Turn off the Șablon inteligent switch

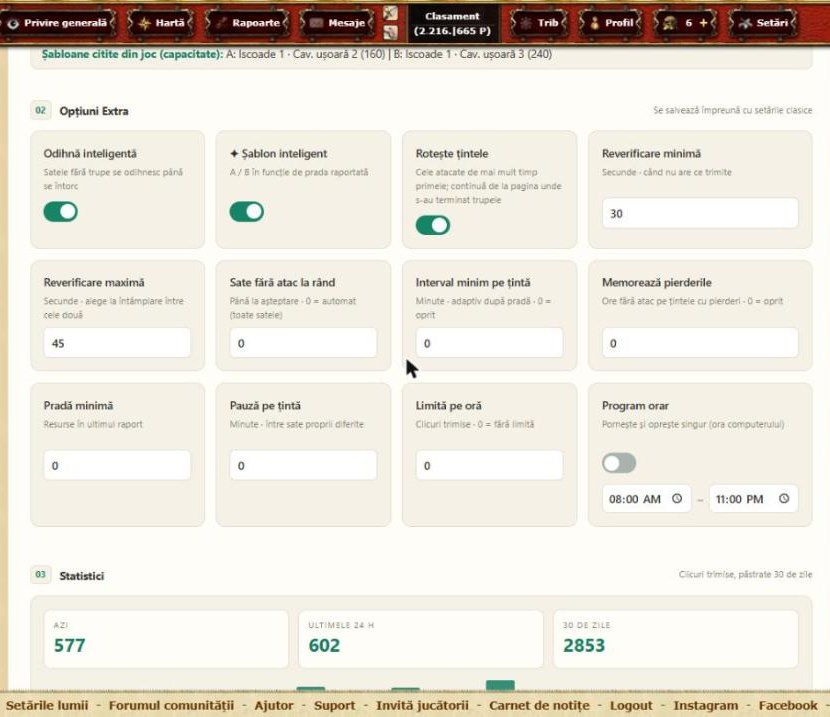point(247,212)
